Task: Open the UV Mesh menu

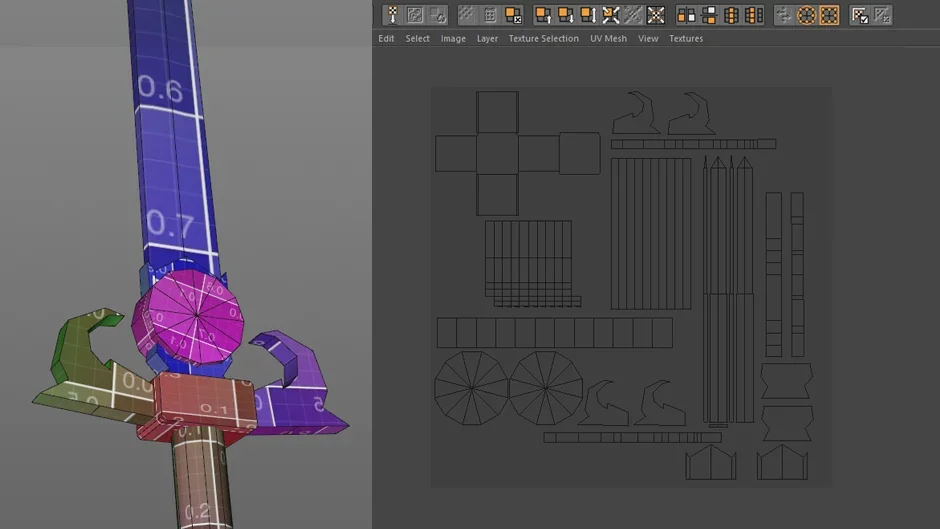Action: pos(608,38)
